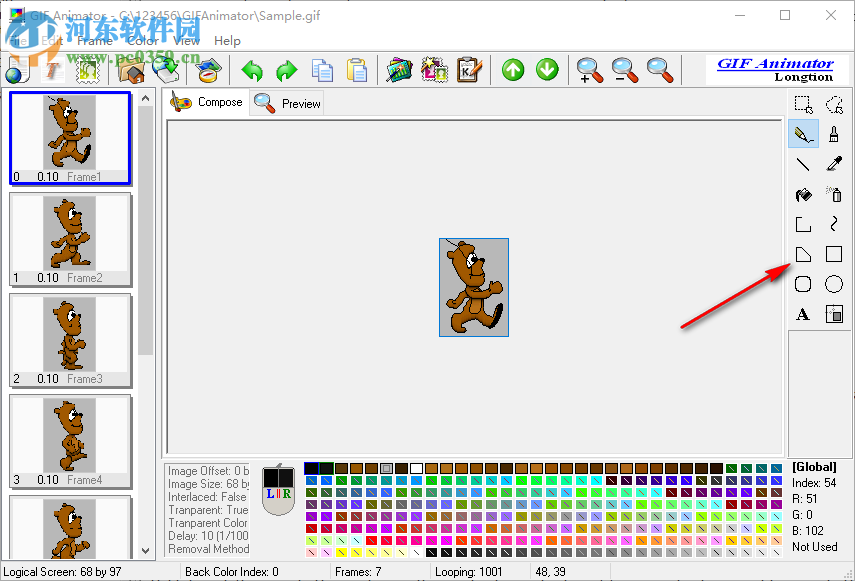Open the Color menu
Image resolution: width=855 pixels, height=581 pixels.
click(x=143, y=41)
